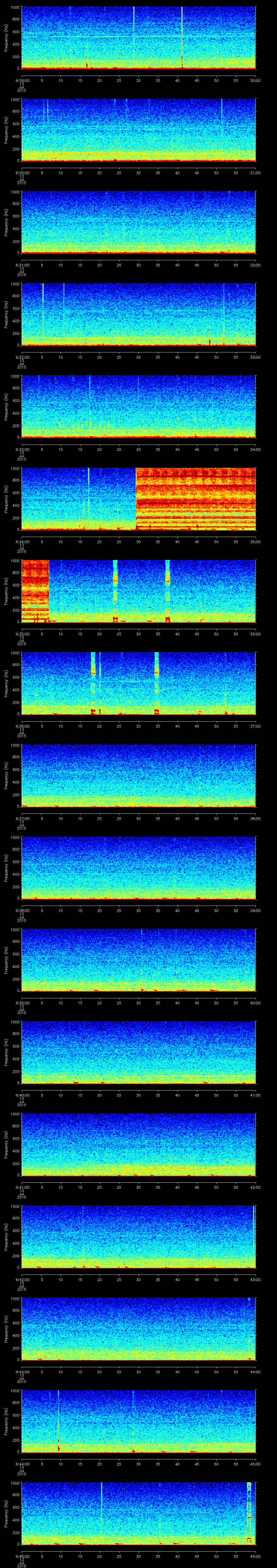Click the 6:32:00 time axis label
277x1568 pixels.
click(22, 357)
